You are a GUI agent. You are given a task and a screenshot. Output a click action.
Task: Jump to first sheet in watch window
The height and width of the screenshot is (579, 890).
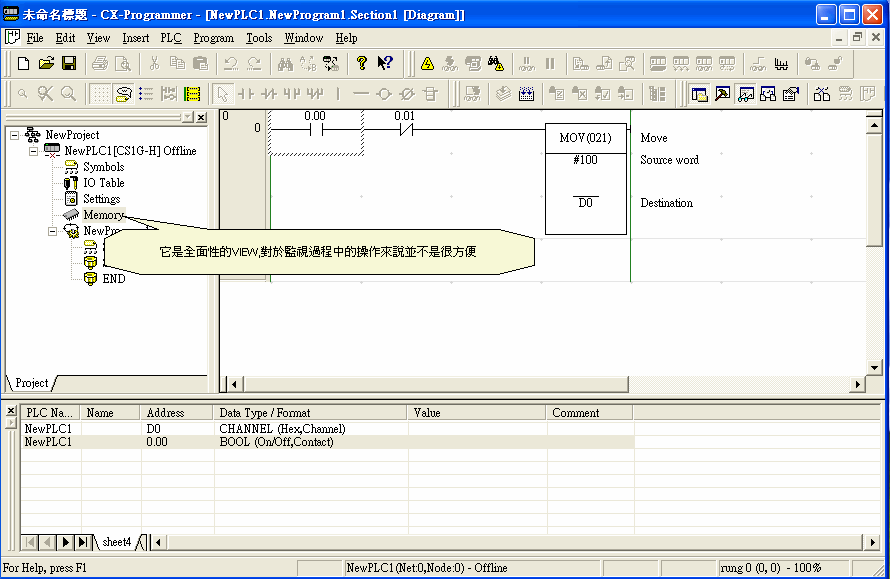pos(30,542)
